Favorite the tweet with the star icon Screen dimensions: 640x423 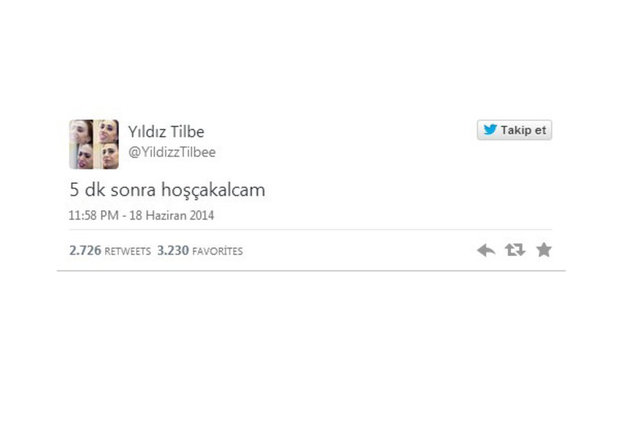(544, 249)
